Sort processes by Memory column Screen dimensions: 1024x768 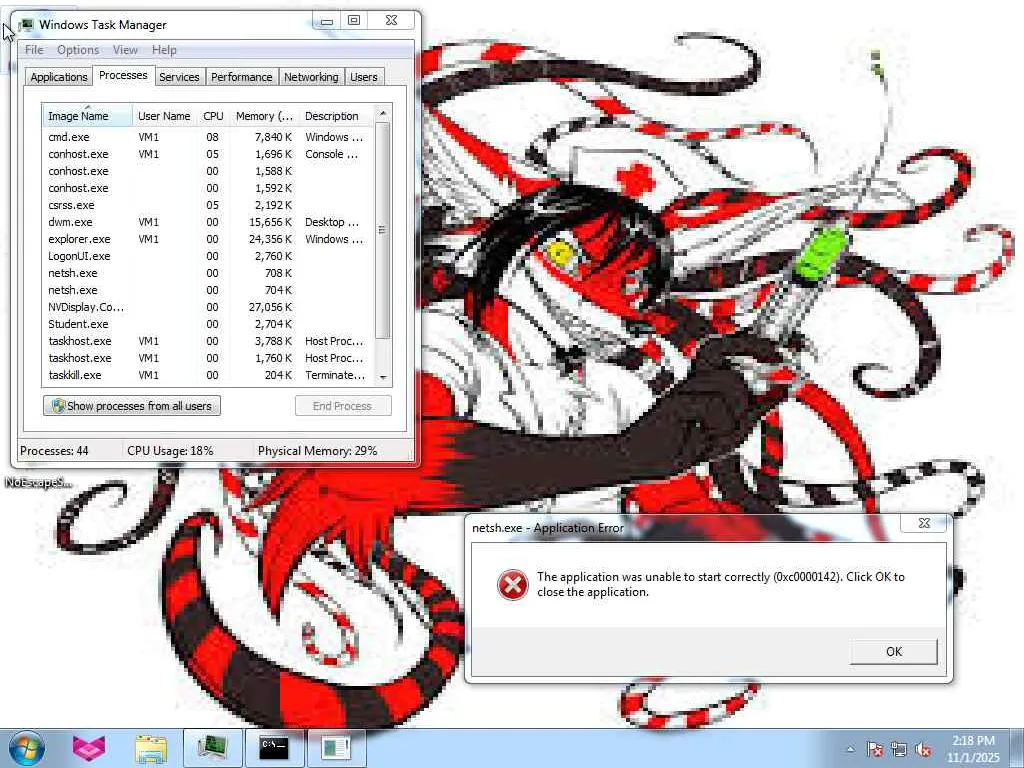pos(264,116)
